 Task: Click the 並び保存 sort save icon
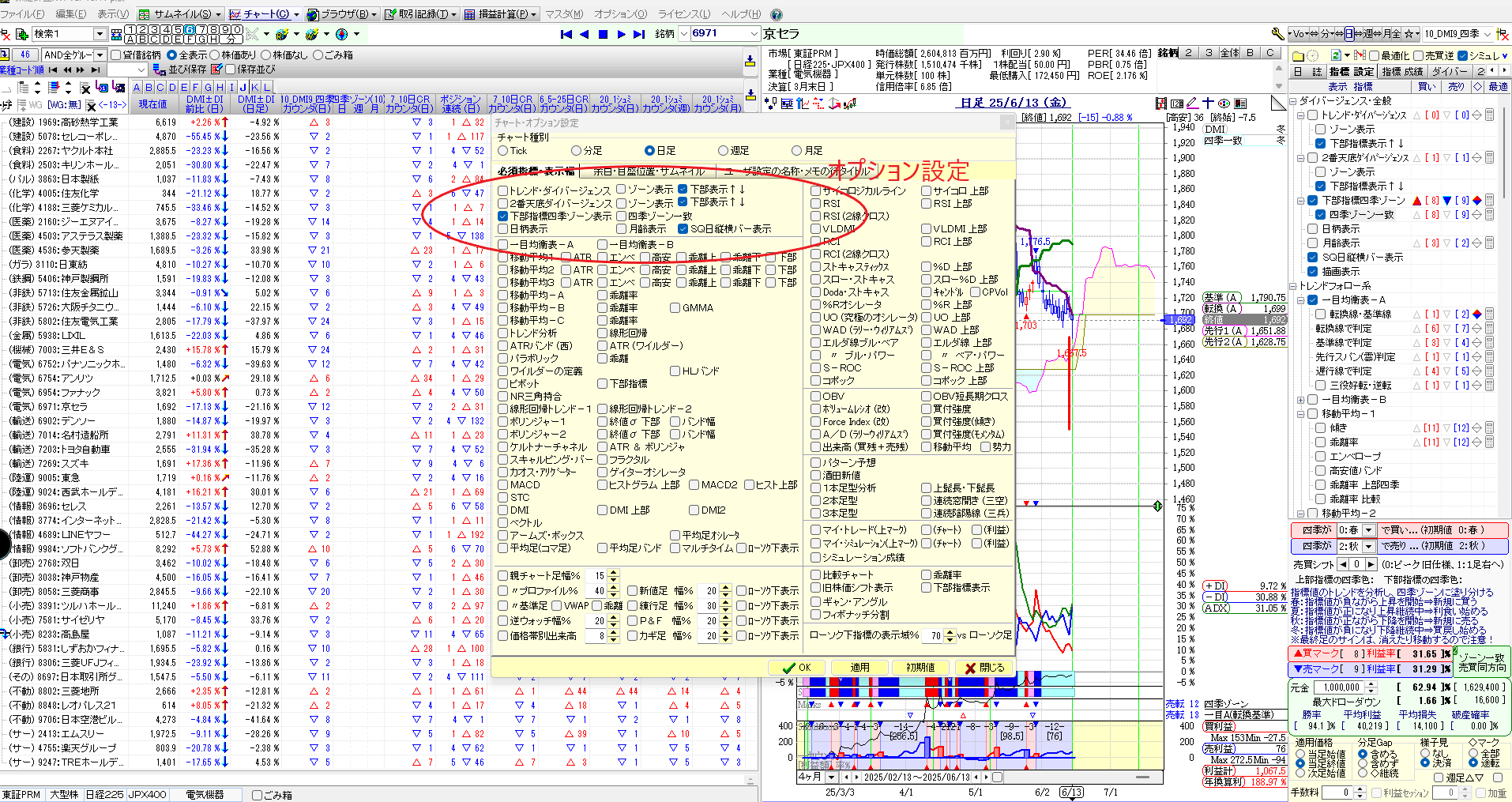160,70
